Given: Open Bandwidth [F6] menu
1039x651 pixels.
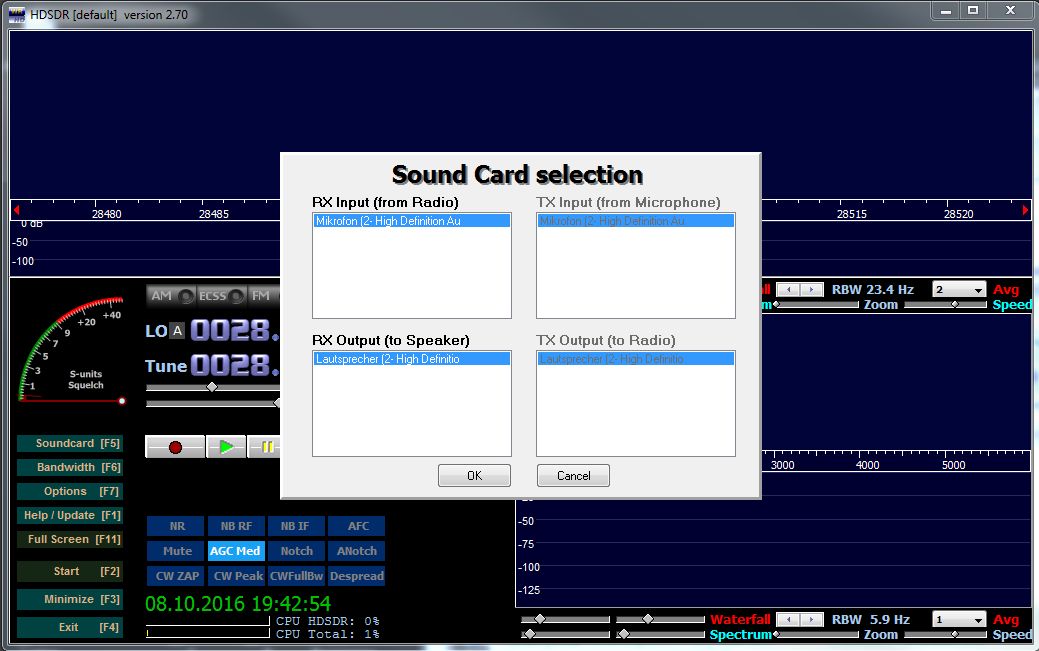Looking at the screenshot, I should (70, 467).
